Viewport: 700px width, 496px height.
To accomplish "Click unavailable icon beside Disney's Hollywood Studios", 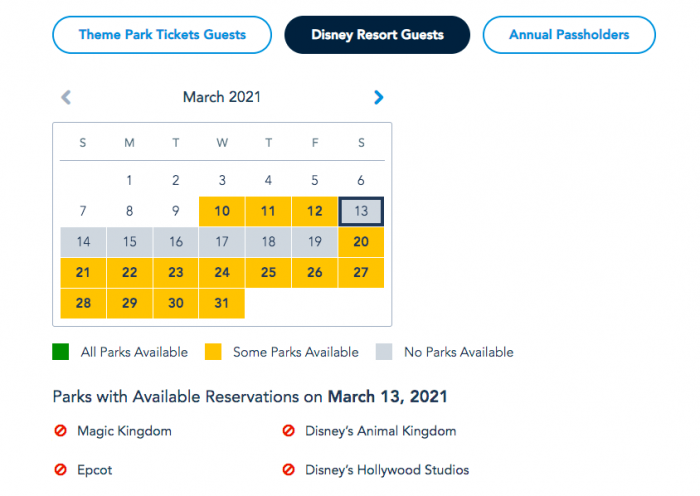I will [288, 469].
